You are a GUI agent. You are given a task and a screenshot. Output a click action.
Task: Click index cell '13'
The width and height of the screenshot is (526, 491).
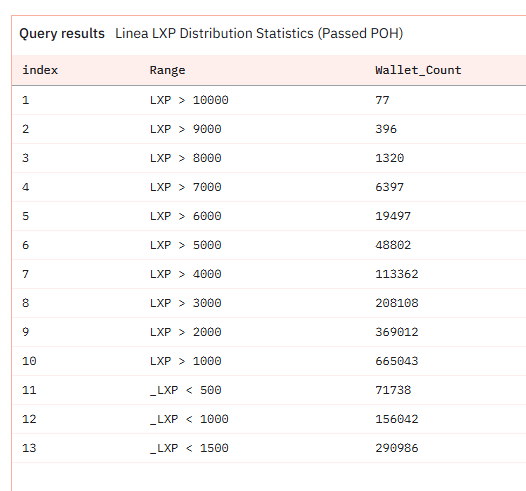click(x=29, y=448)
